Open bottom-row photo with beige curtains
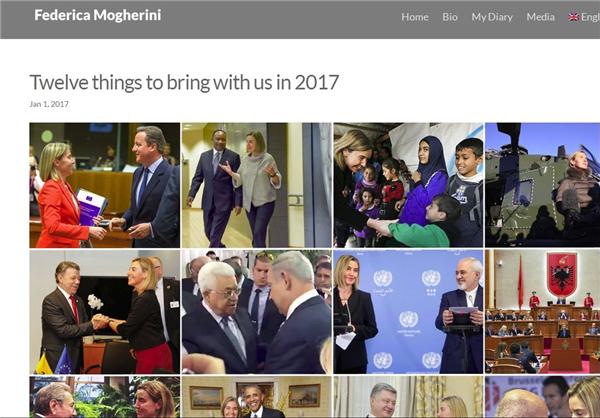The width and height of the screenshot is (600, 418). click(x=408, y=397)
